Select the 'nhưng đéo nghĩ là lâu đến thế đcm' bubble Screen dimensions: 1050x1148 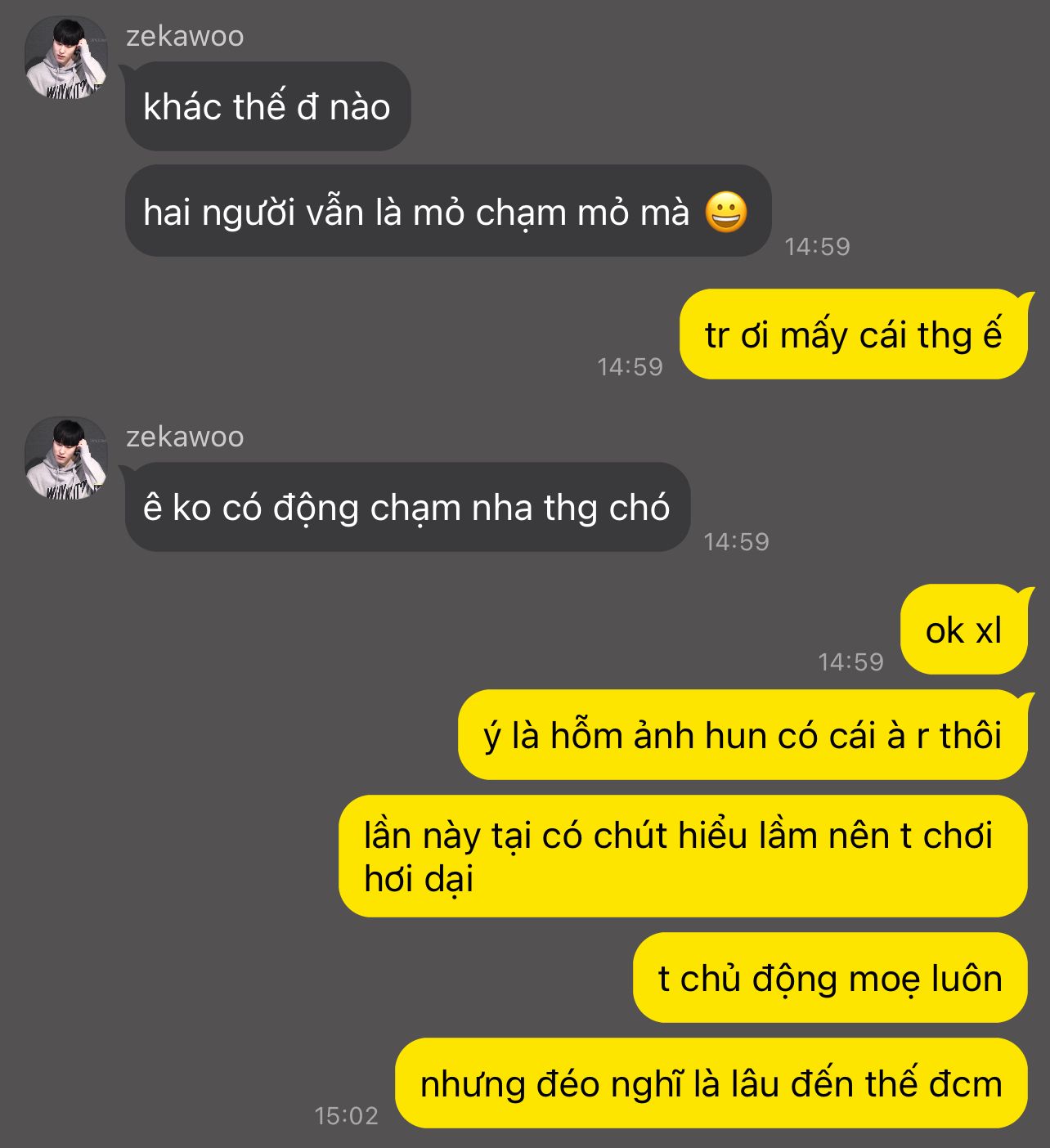click(711, 1083)
